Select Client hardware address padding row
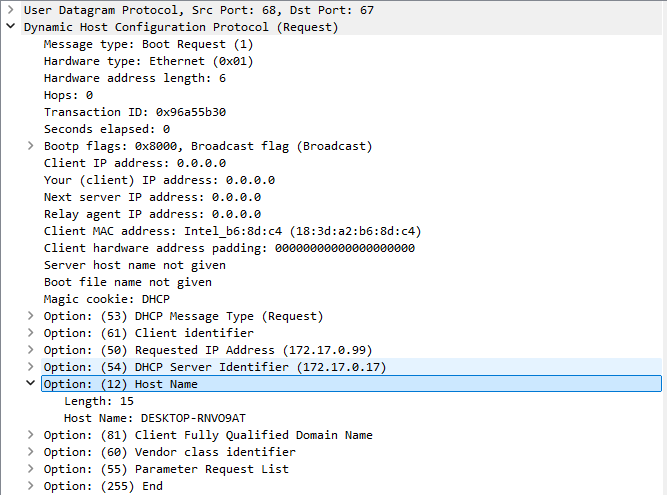 [352, 248]
